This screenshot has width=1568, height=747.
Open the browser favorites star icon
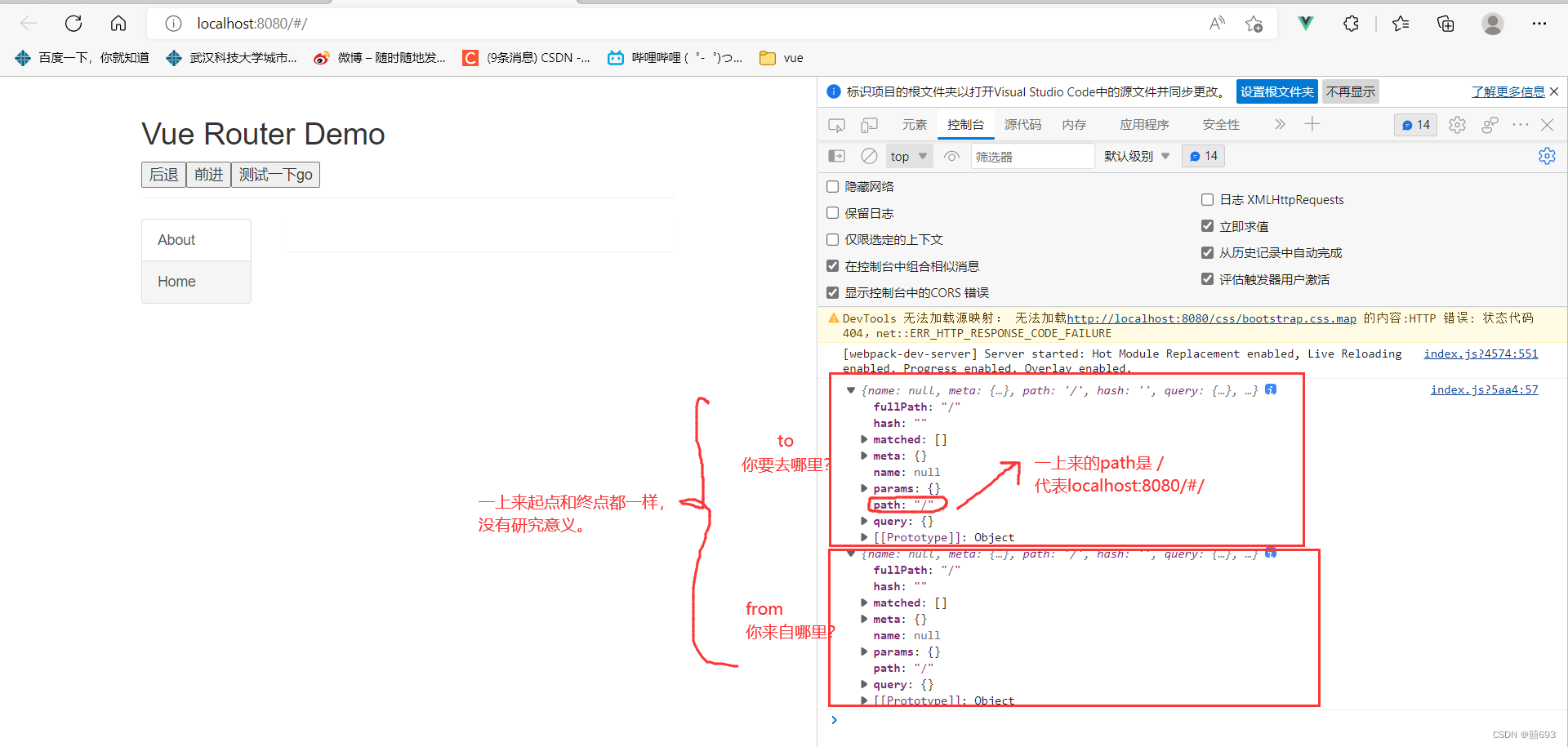click(x=1401, y=24)
